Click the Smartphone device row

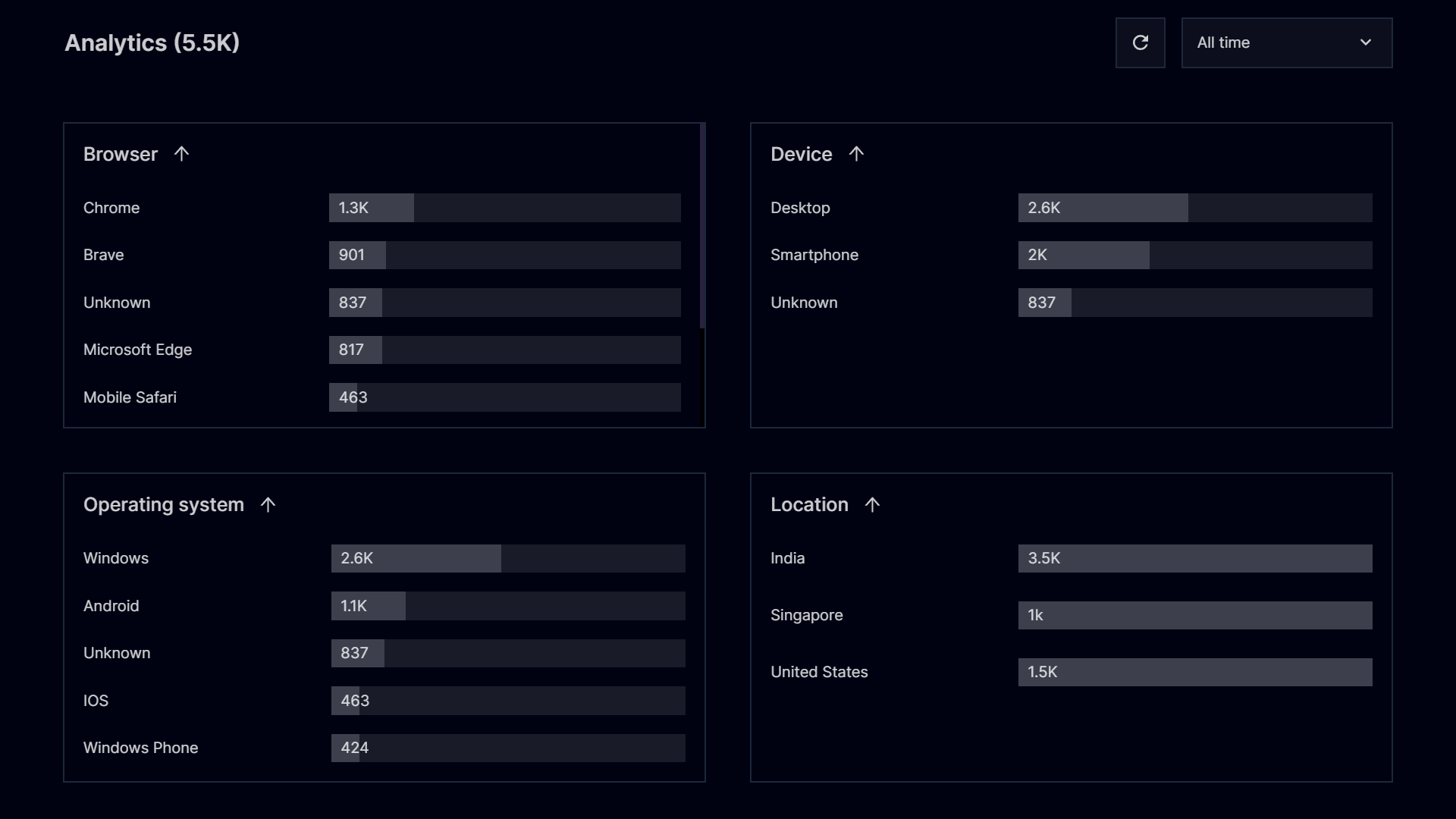(814, 255)
